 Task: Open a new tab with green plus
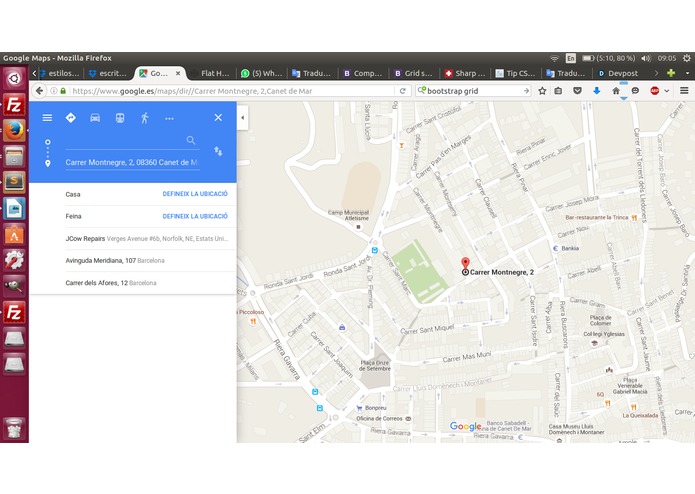click(x=671, y=73)
